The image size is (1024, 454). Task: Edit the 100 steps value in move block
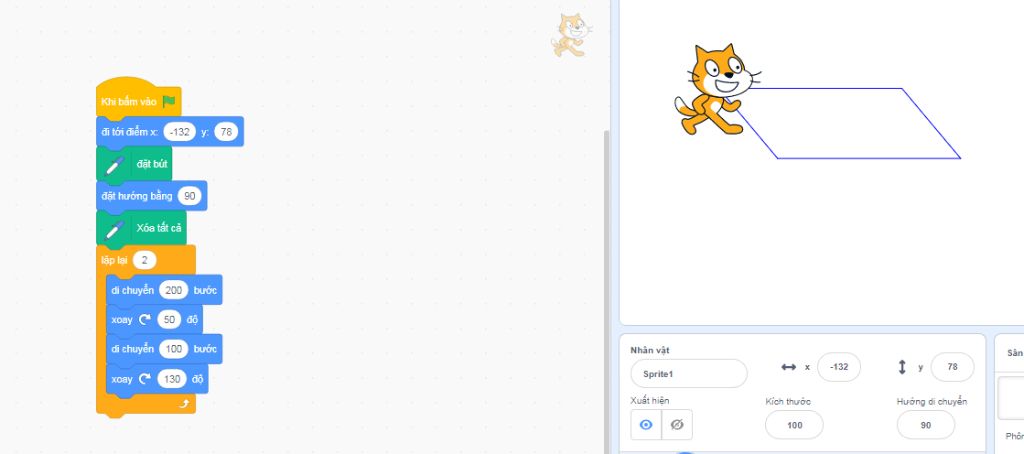click(174, 349)
